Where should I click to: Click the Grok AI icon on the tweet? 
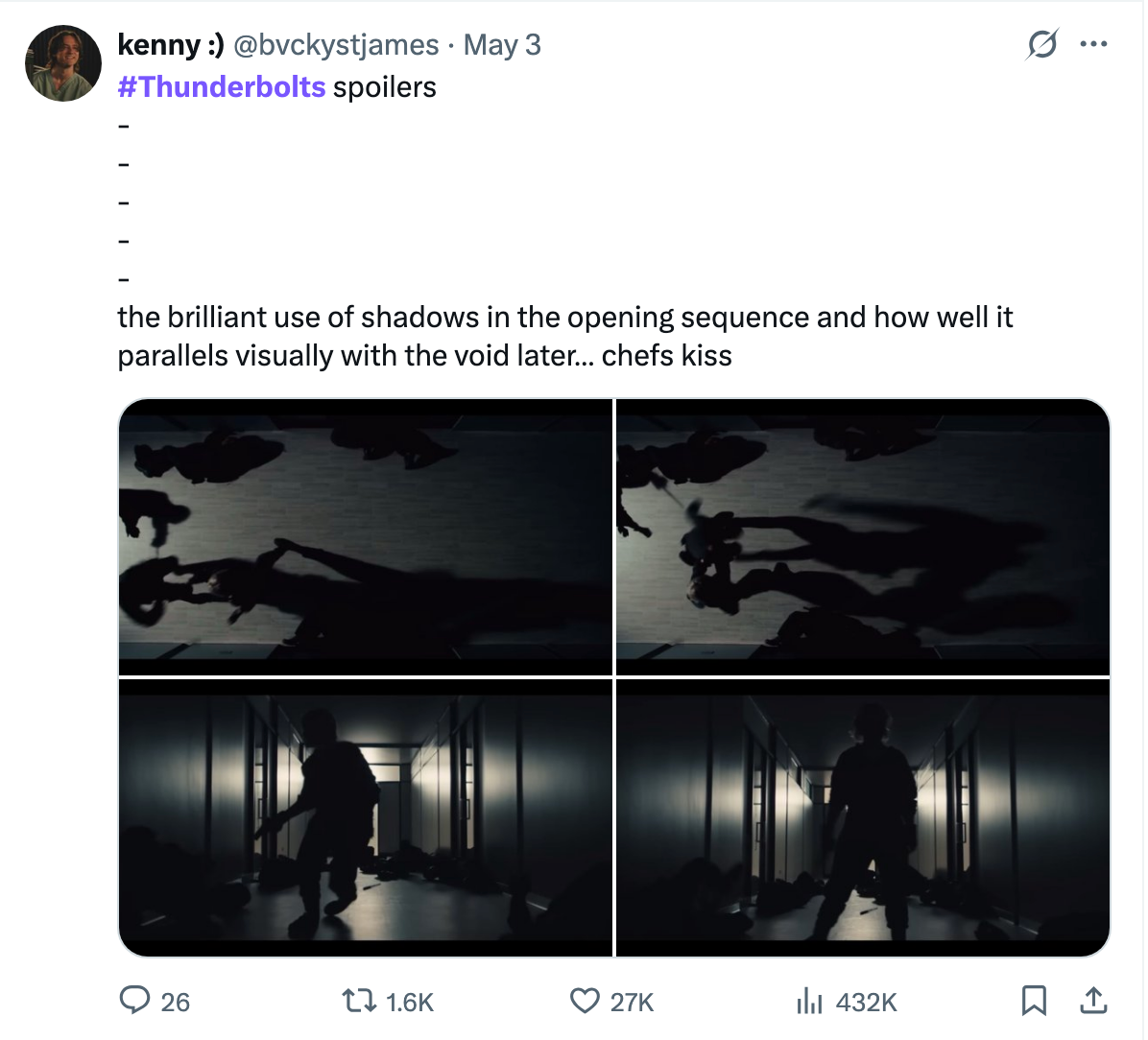1044,43
